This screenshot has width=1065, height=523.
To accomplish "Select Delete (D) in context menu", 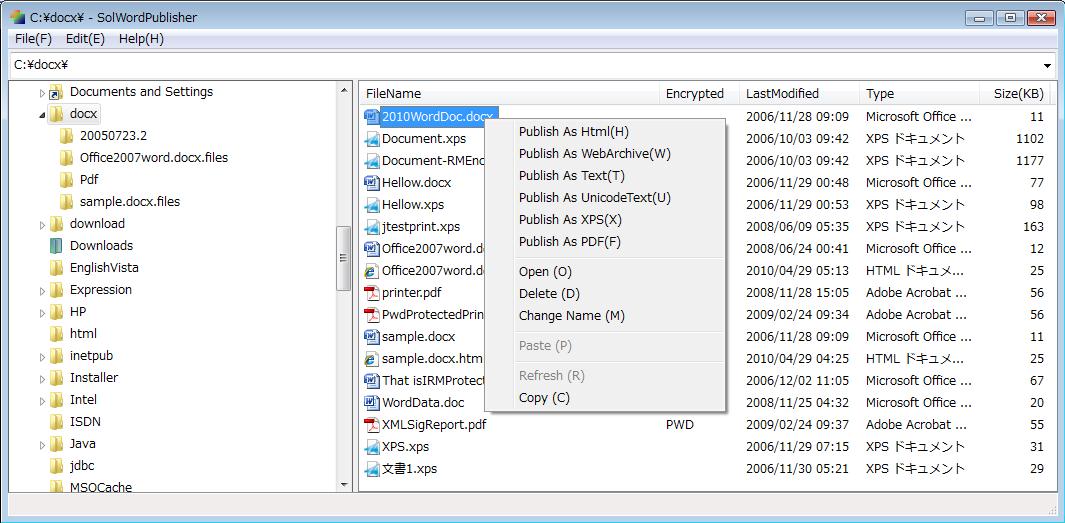I will (x=605, y=293).
